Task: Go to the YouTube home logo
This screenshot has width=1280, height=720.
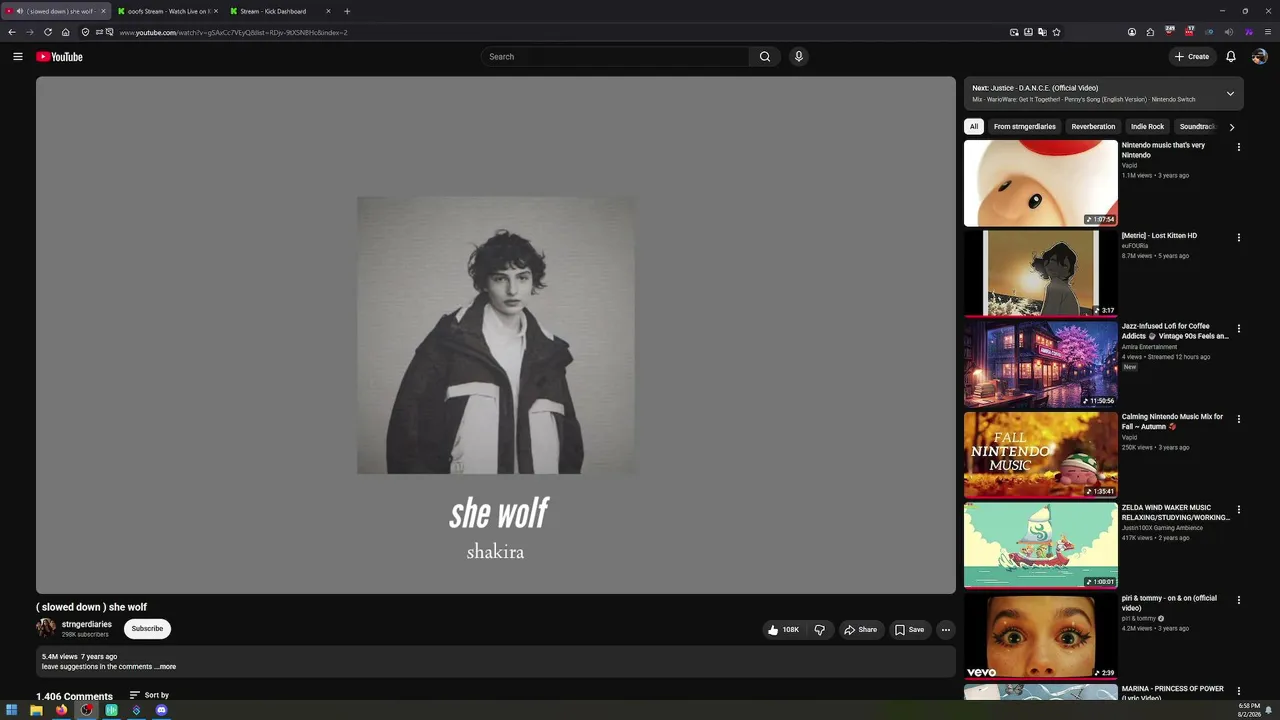Action: pos(59,57)
